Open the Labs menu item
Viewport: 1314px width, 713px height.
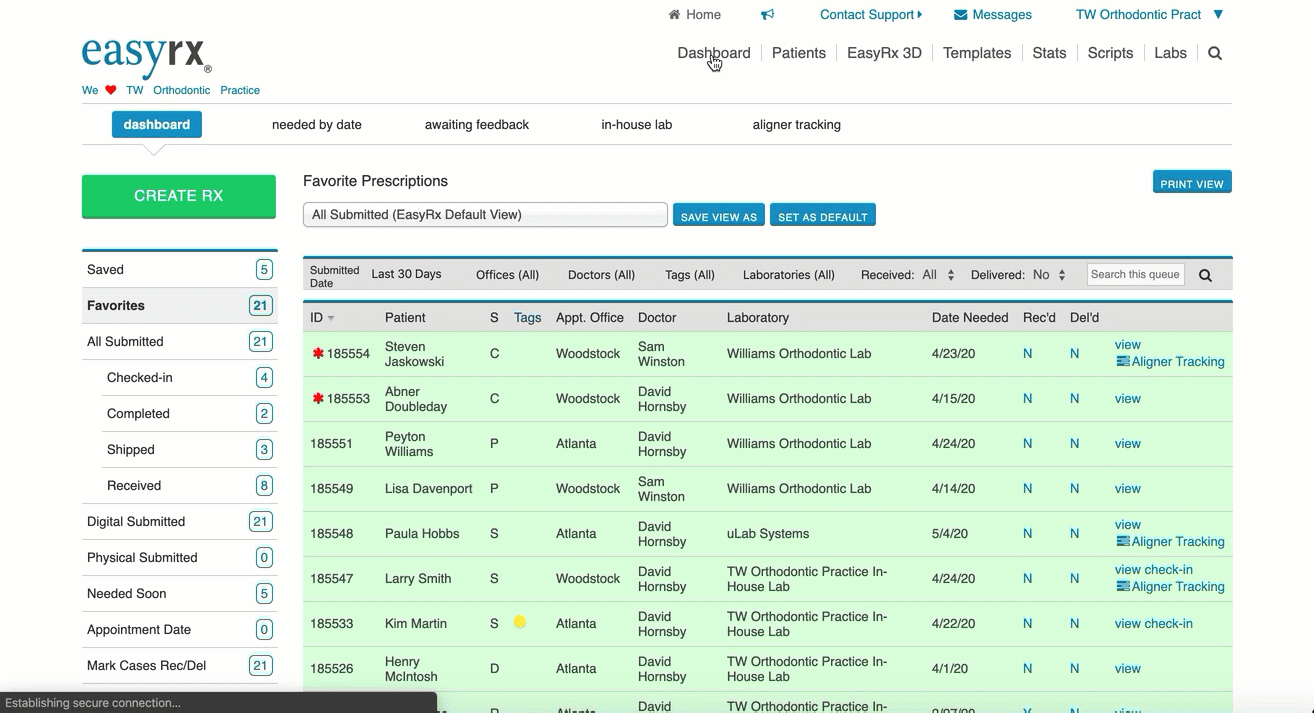pyautogui.click(x=1170, y=53)
